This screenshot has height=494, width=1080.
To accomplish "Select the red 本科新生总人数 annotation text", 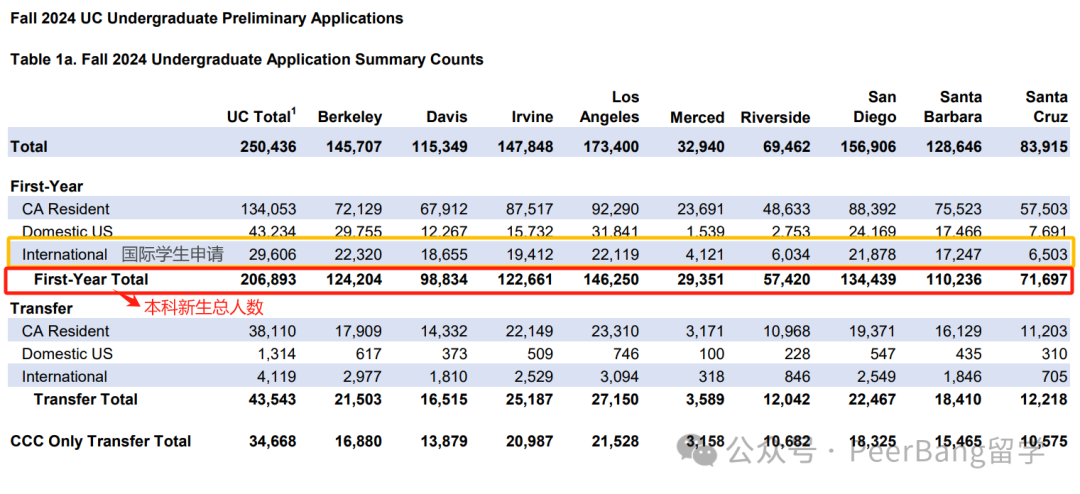I will coord(204,307).
